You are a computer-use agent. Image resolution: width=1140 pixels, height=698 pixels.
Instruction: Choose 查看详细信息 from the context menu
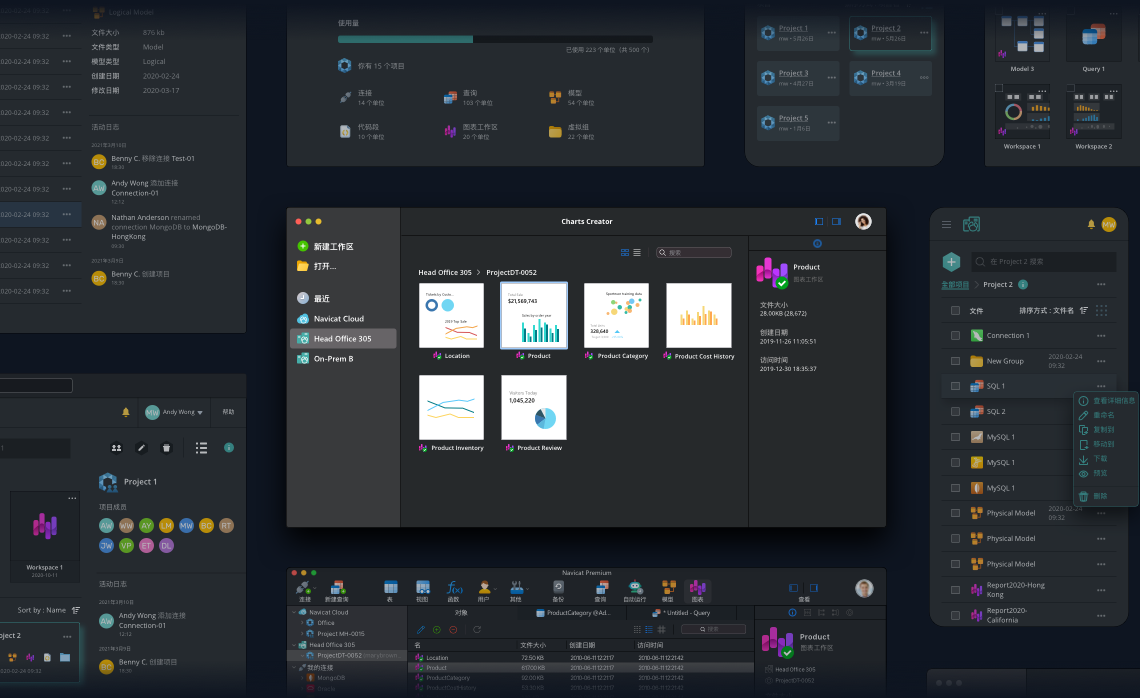[x=1107, y=401]
